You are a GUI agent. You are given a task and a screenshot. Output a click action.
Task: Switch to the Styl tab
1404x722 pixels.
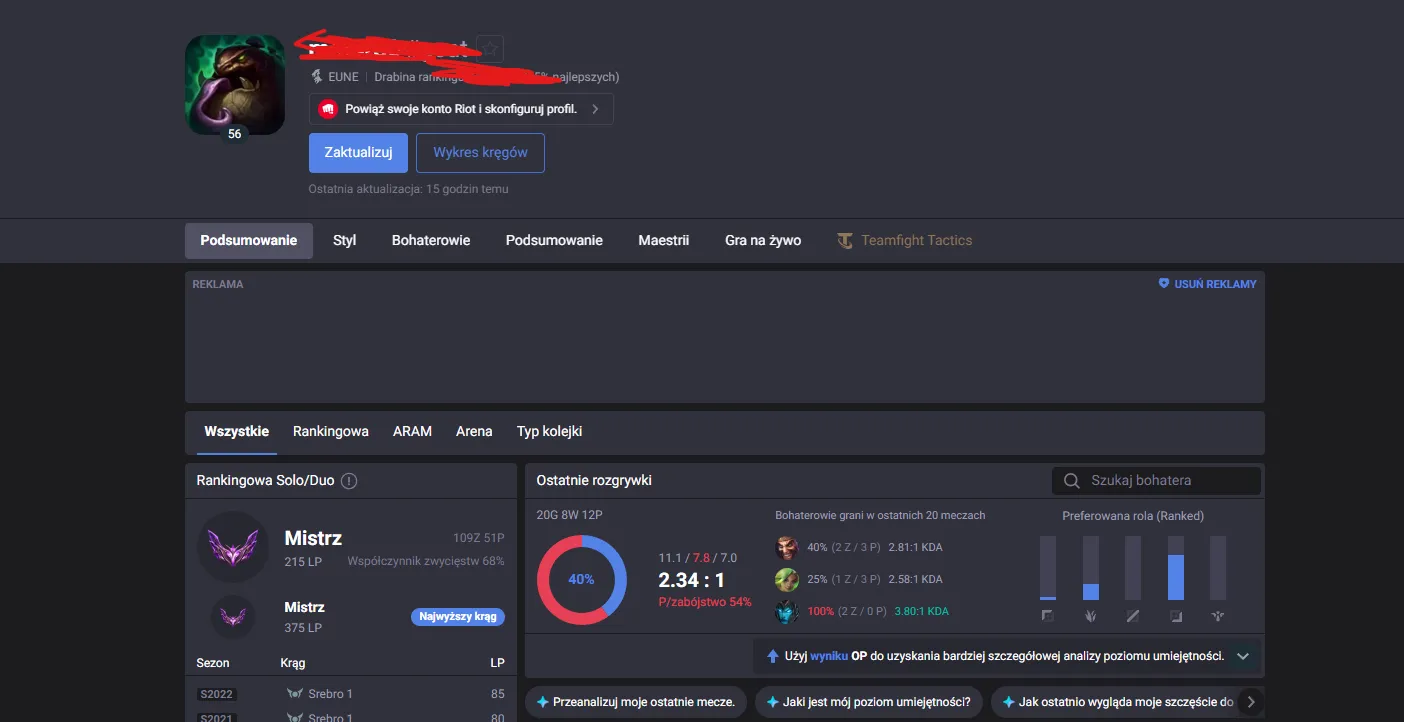click(345, 240)
